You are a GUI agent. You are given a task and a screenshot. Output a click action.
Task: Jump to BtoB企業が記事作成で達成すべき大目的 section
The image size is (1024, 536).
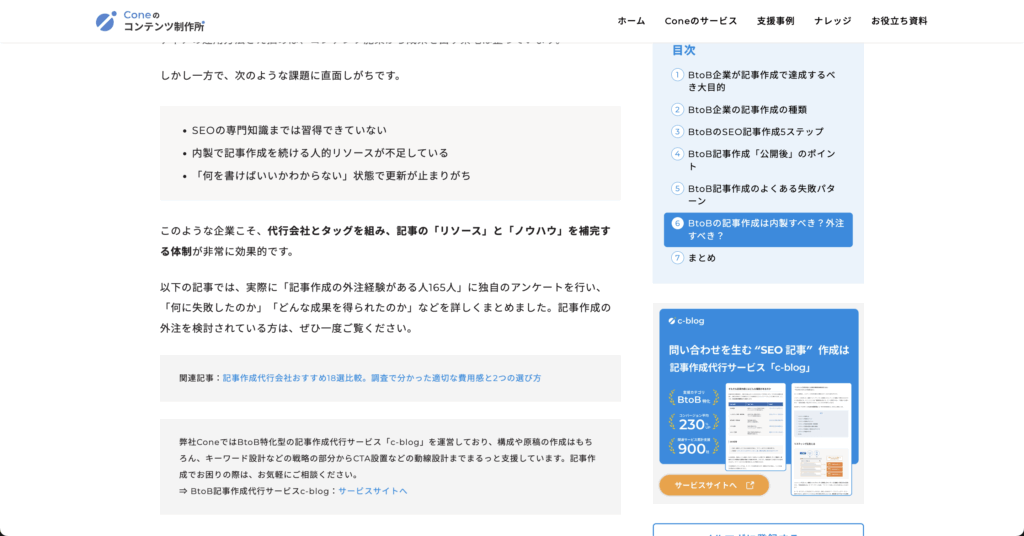[x=761, y=81]
